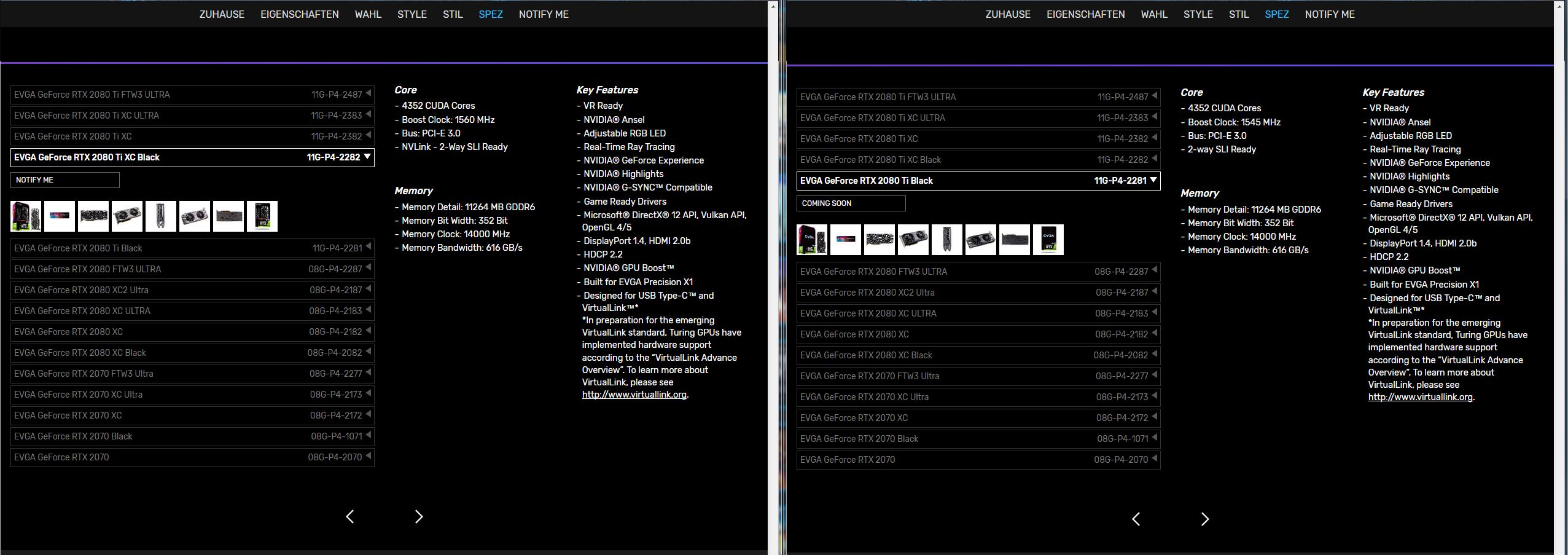Select RTX 2080 FTW3 ULTRA in right window
1568x555 pixels.
978,272
